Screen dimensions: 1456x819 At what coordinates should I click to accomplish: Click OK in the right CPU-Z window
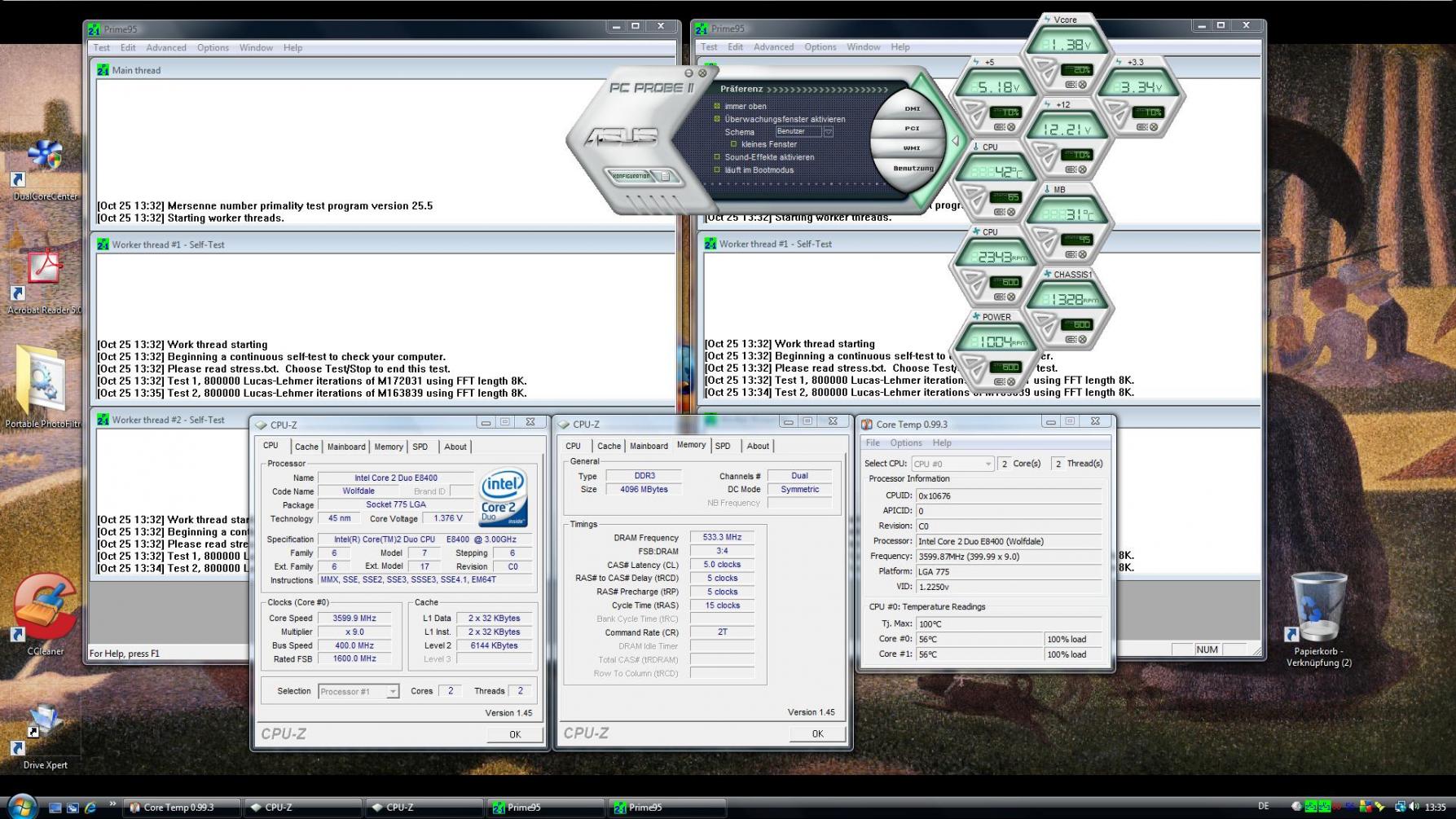pyautogui.click(x=817, y=733)
